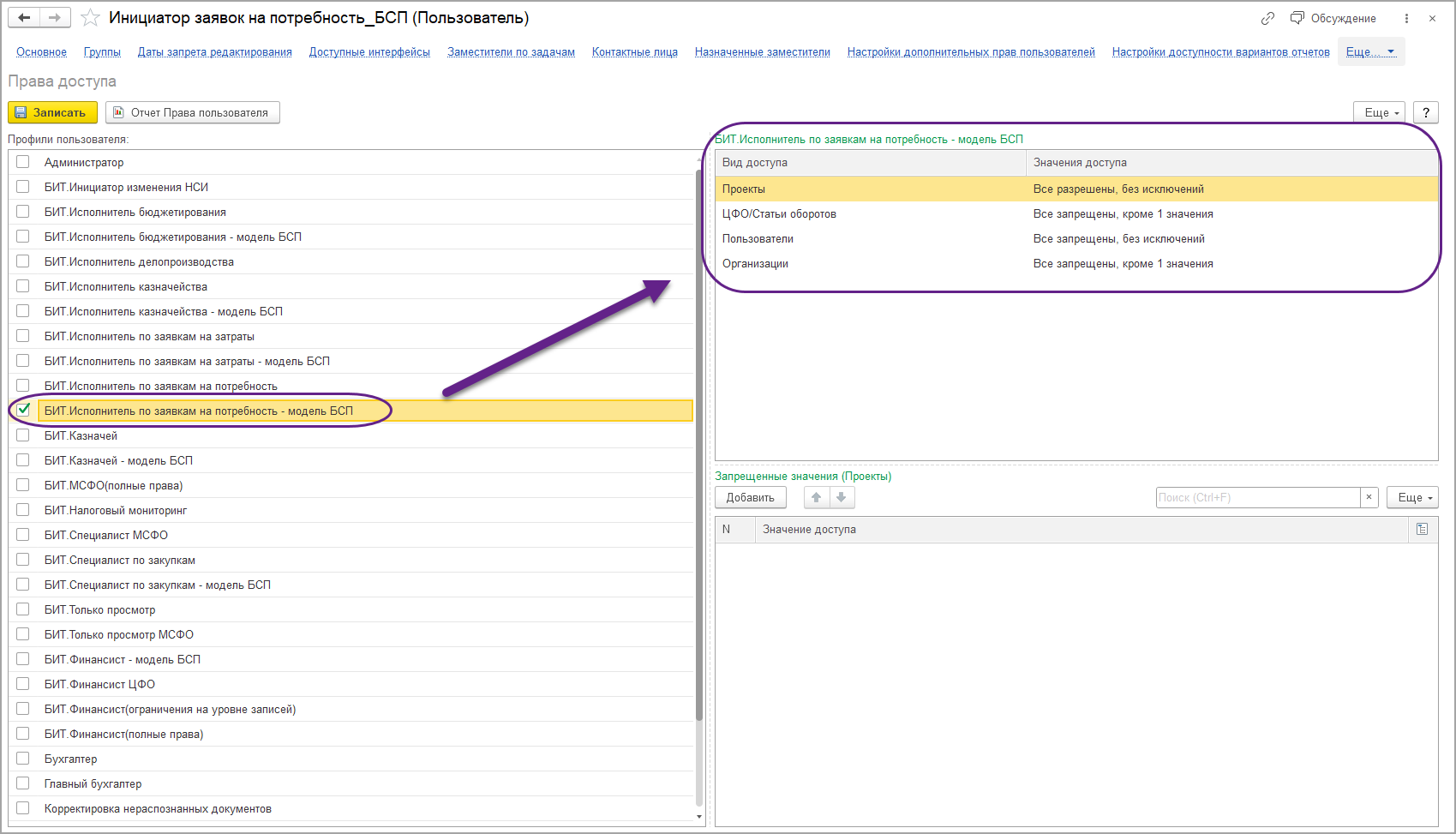
Task: Move selected value down with arrow
Action: click(842, 497)
